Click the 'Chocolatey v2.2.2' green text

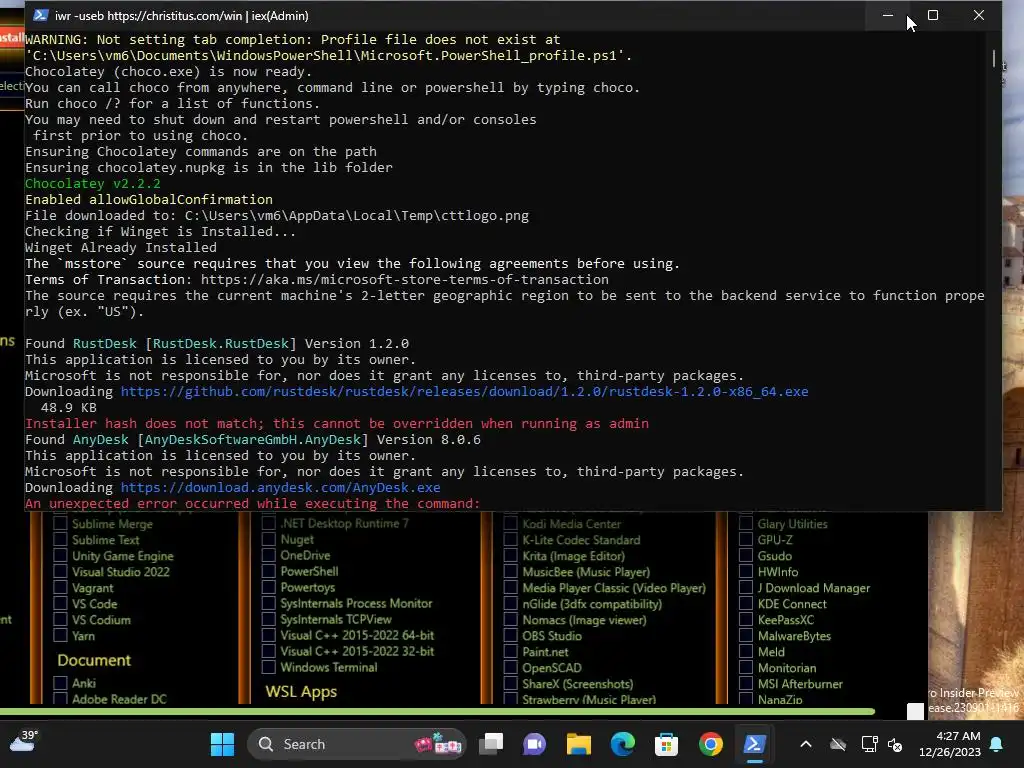tap(93, 184)
